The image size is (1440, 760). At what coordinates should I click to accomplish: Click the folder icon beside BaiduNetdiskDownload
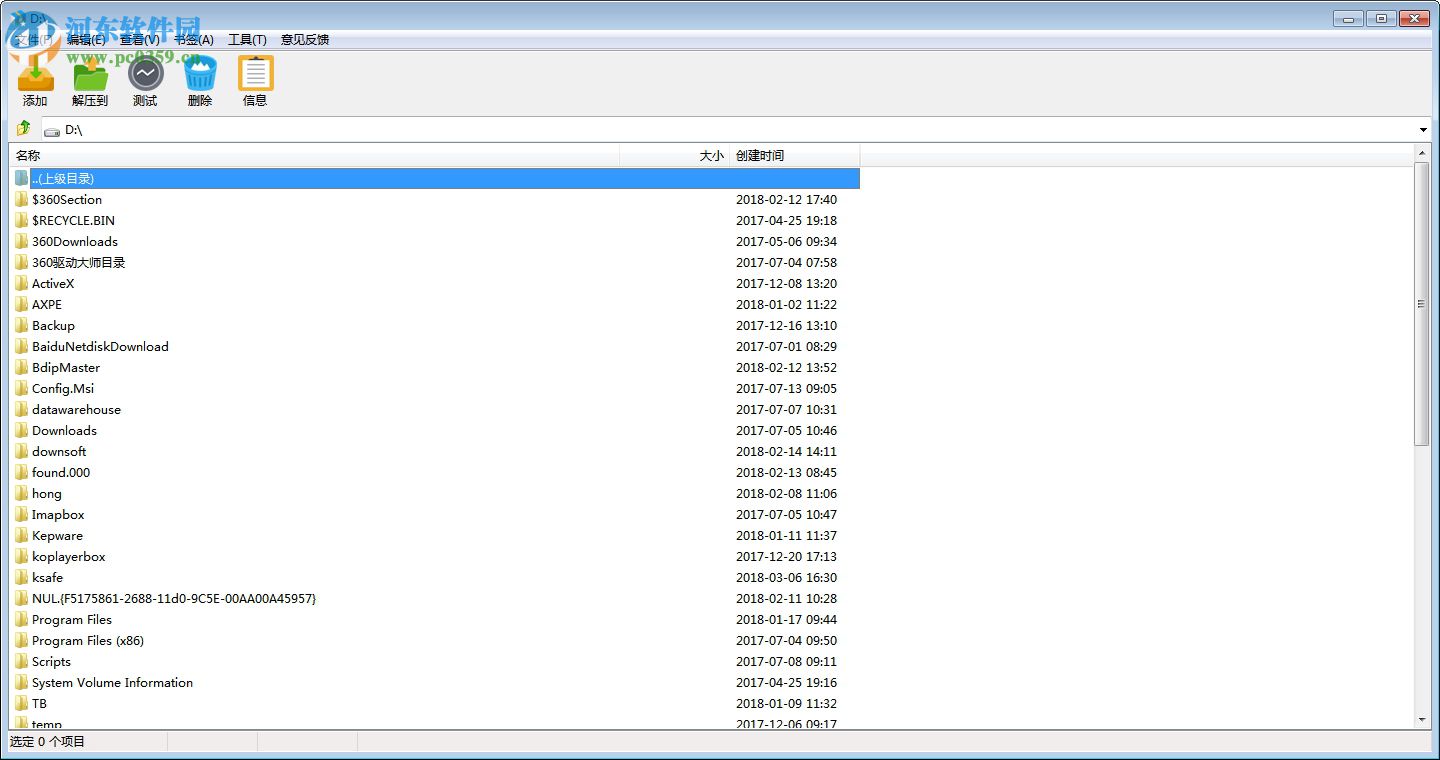[22, 346]
